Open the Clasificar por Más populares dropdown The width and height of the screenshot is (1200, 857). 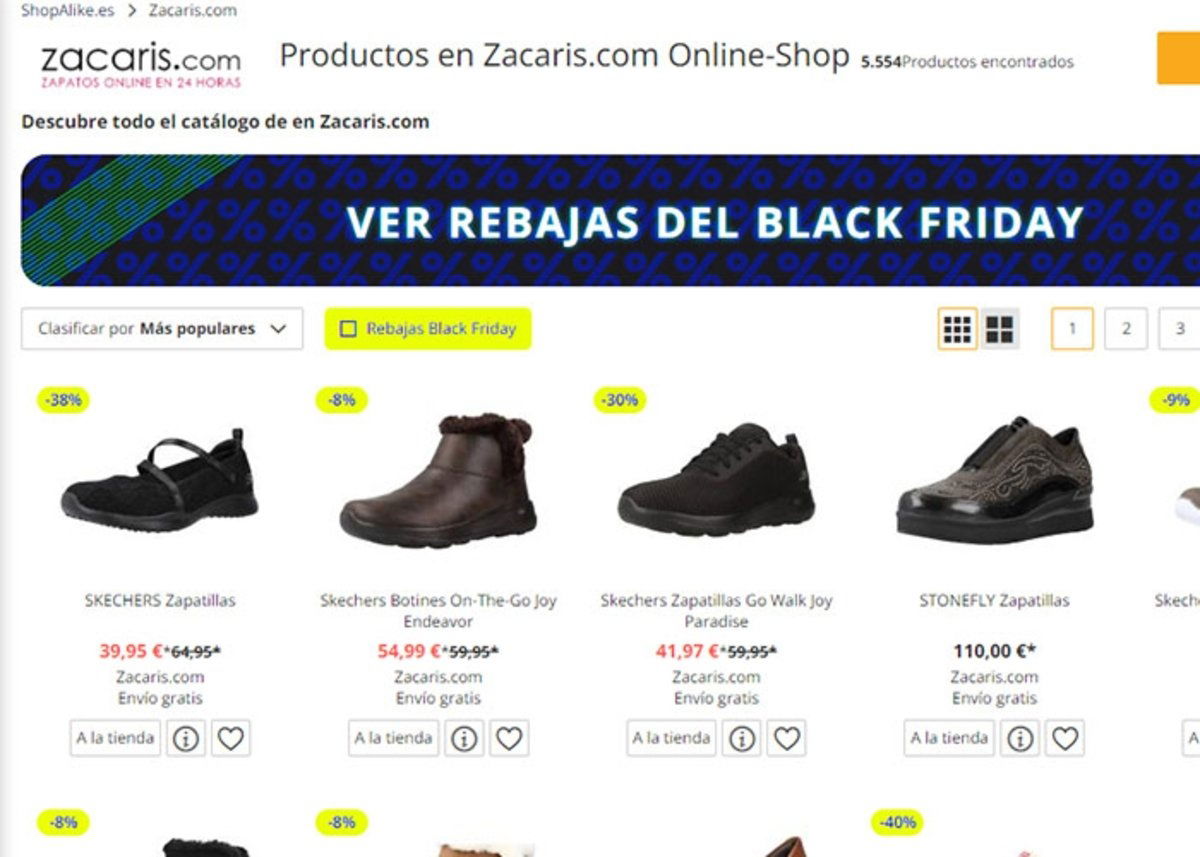162,328
